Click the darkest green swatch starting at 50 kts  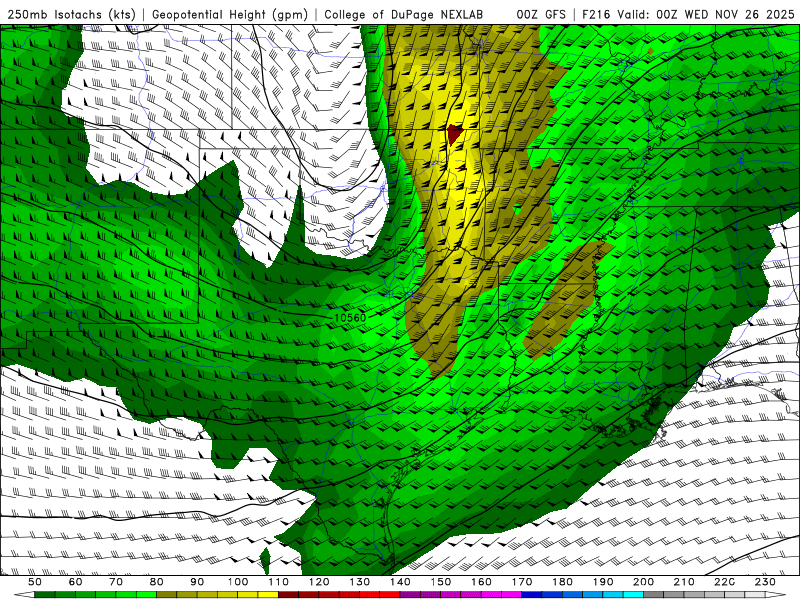[x=44, y=595]
